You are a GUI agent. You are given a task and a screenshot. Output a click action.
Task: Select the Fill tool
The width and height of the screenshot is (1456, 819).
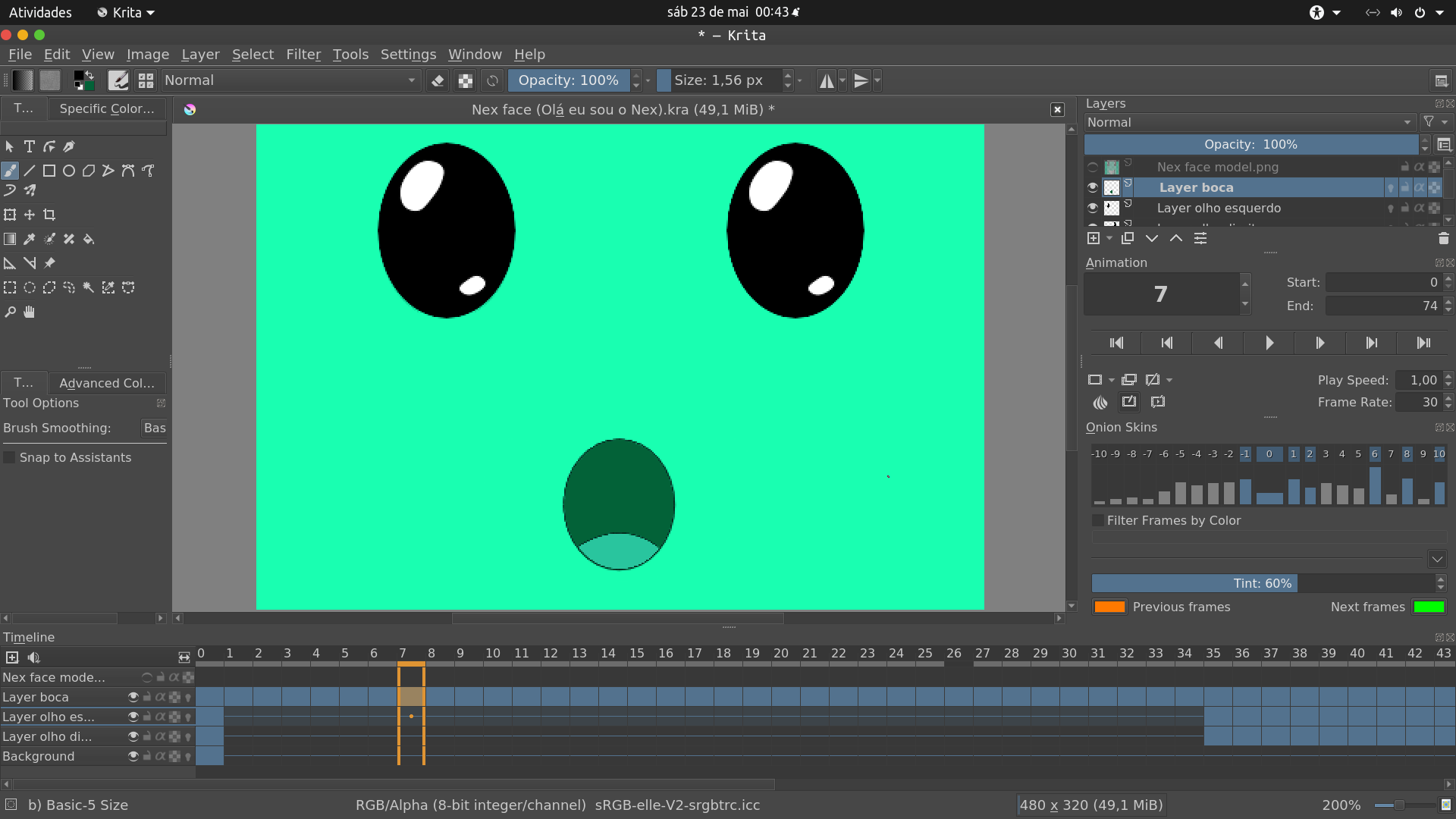(89, 239)
